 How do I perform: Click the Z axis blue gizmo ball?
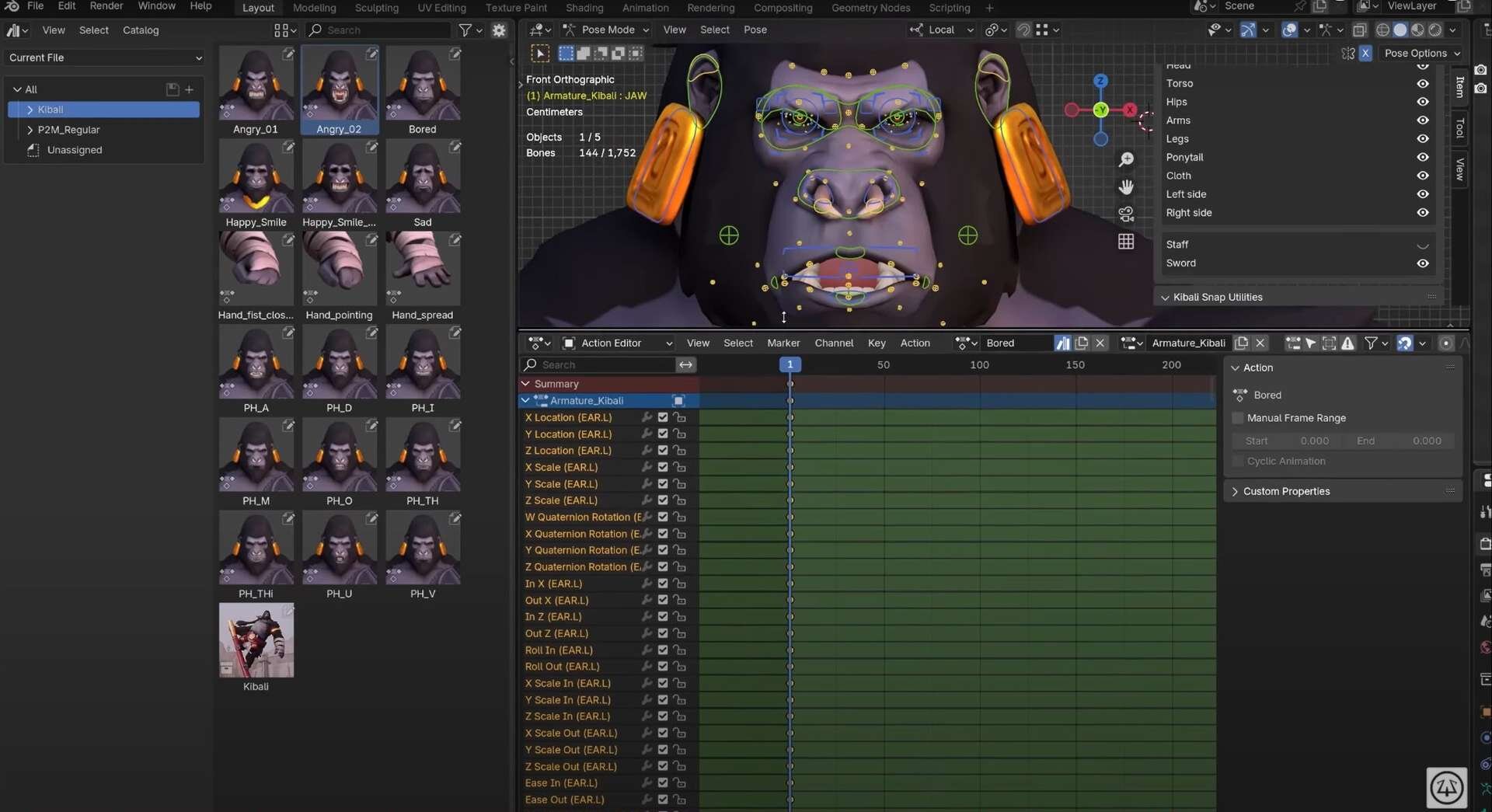[1100, 81]
